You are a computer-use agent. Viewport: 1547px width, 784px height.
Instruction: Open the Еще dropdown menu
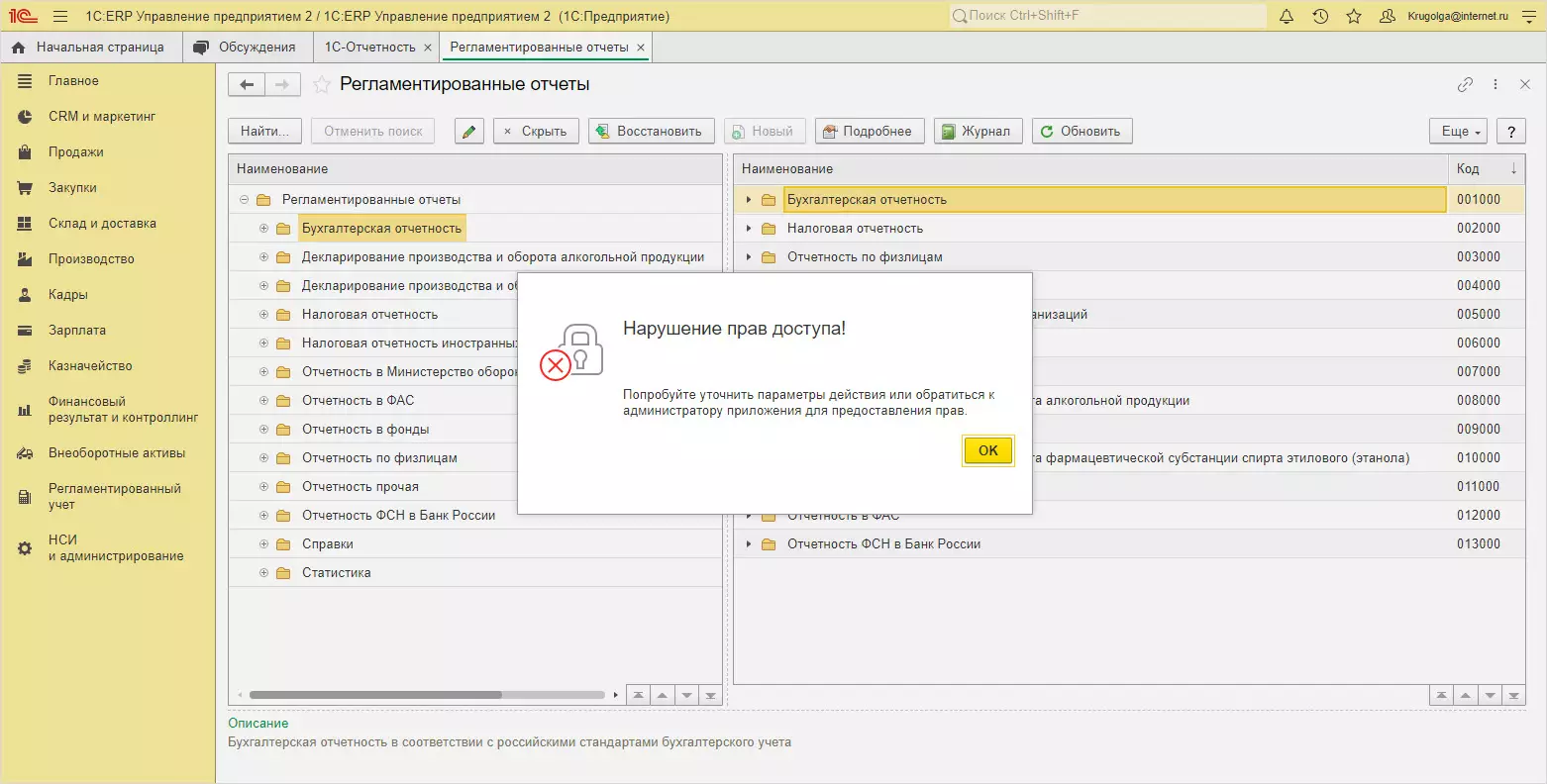tap(1459, 132)
